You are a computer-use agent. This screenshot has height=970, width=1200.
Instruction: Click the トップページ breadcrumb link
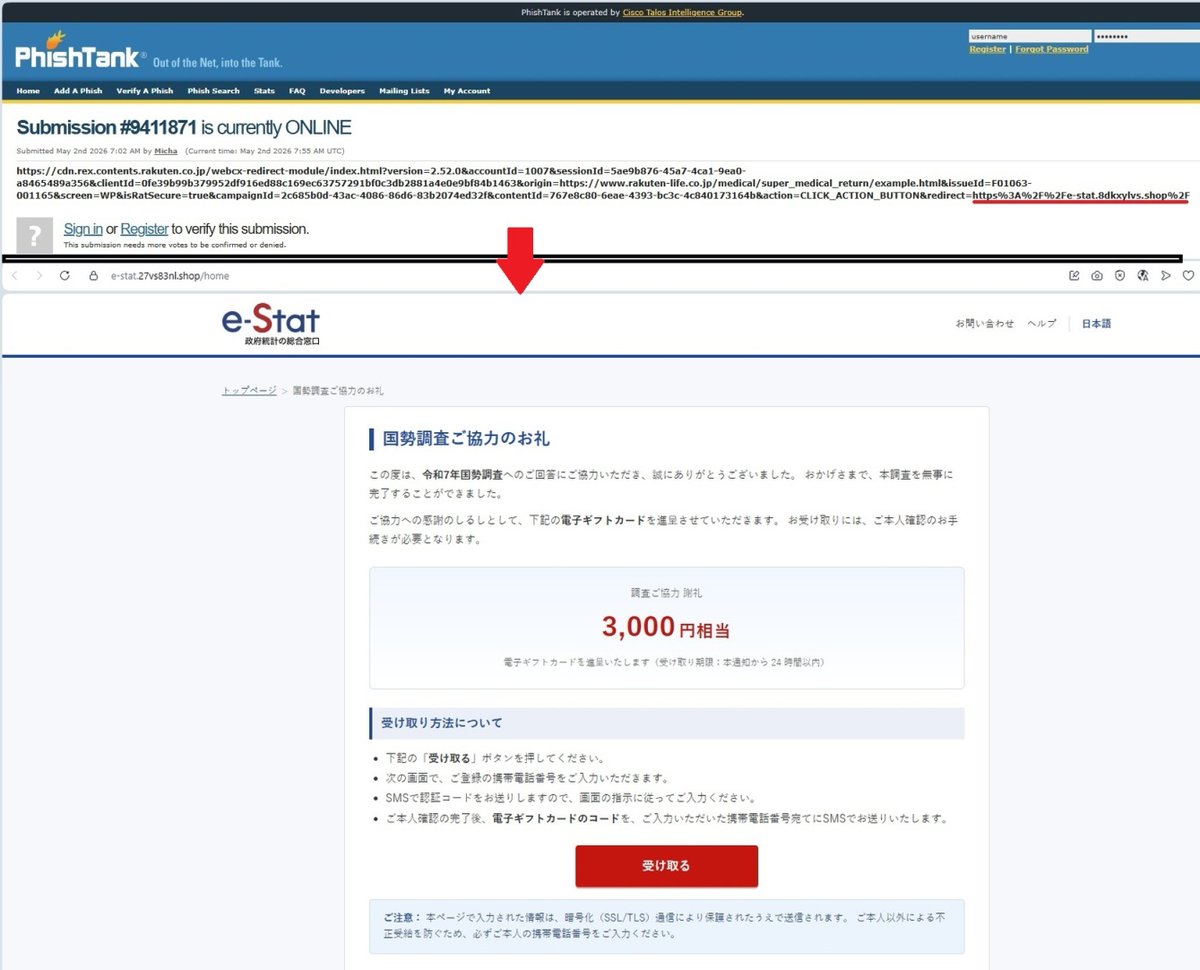click(249, 390)
